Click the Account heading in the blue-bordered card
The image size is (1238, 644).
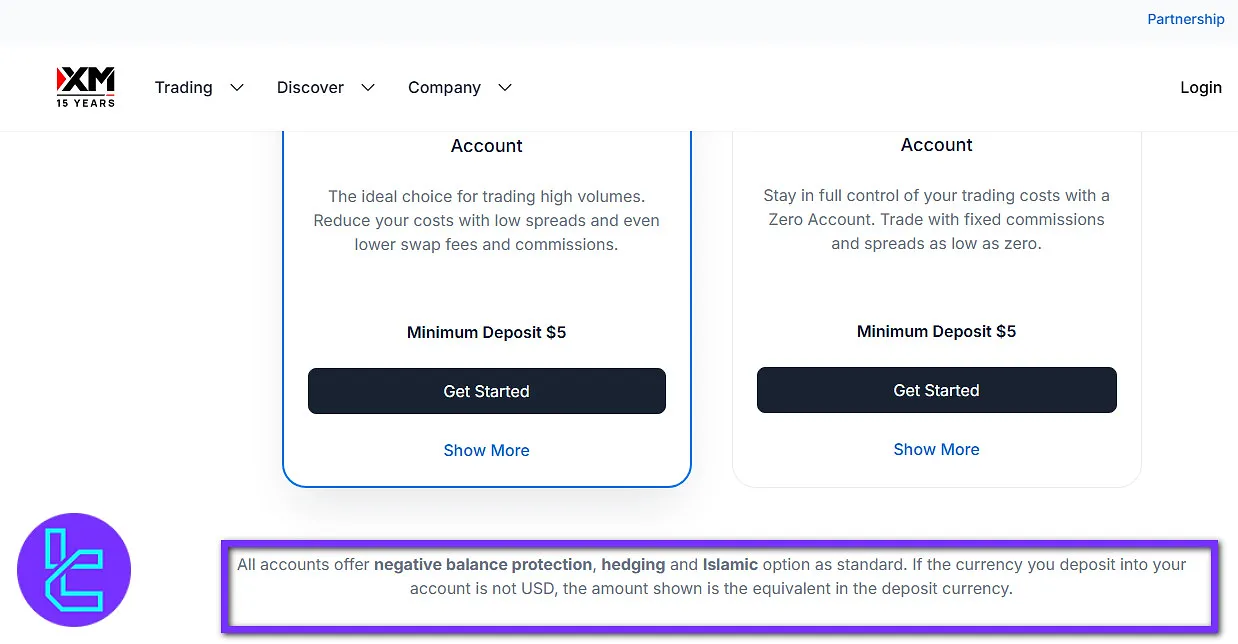point(486,146)
